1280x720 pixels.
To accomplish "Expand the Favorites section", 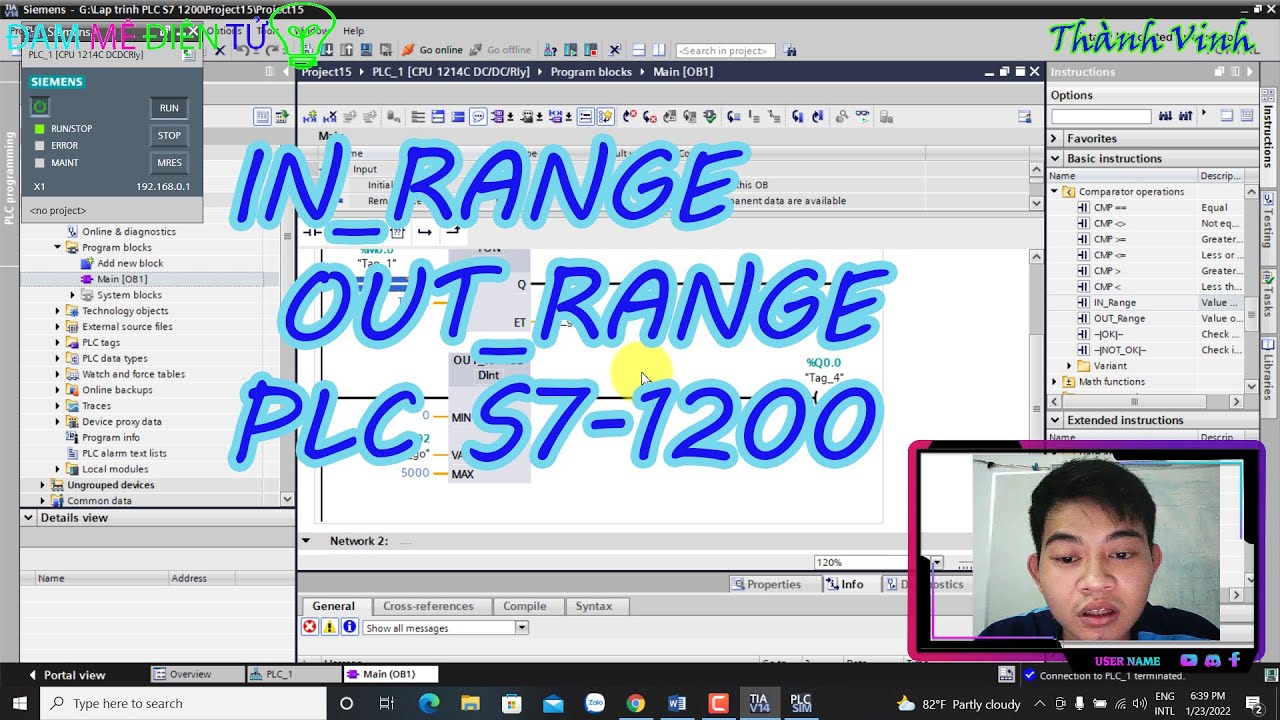I will (1054, 138).
